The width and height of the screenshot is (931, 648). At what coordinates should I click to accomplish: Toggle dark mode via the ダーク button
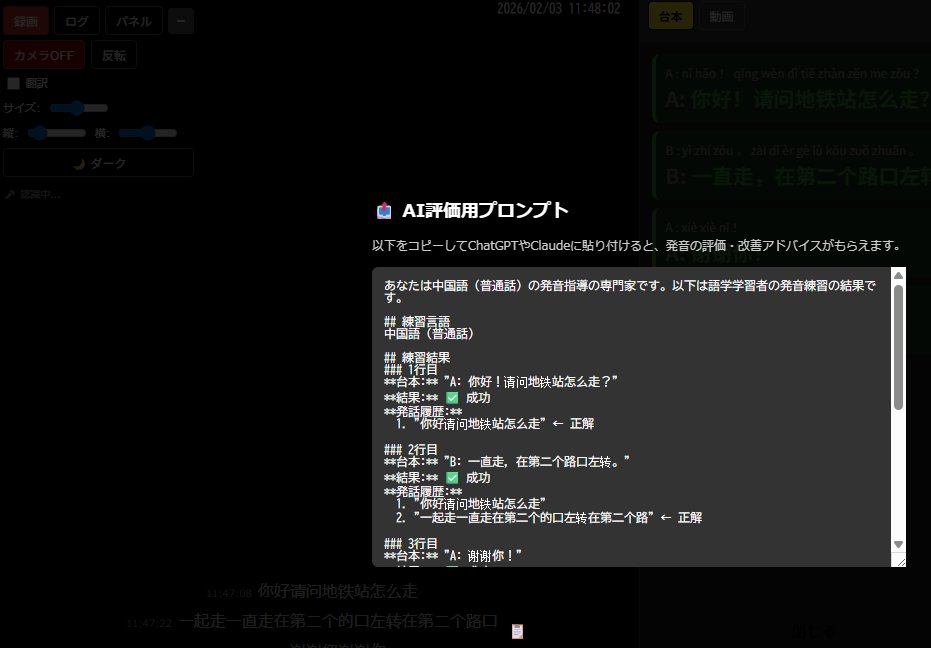tap(98, 163)
